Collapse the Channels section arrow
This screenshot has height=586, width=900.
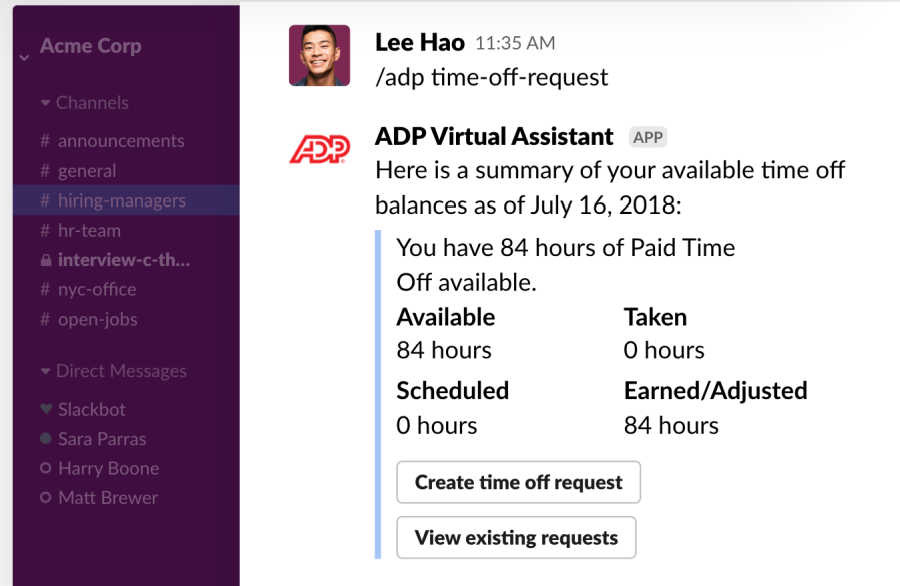pyautogui.click(x=45, y=103)
